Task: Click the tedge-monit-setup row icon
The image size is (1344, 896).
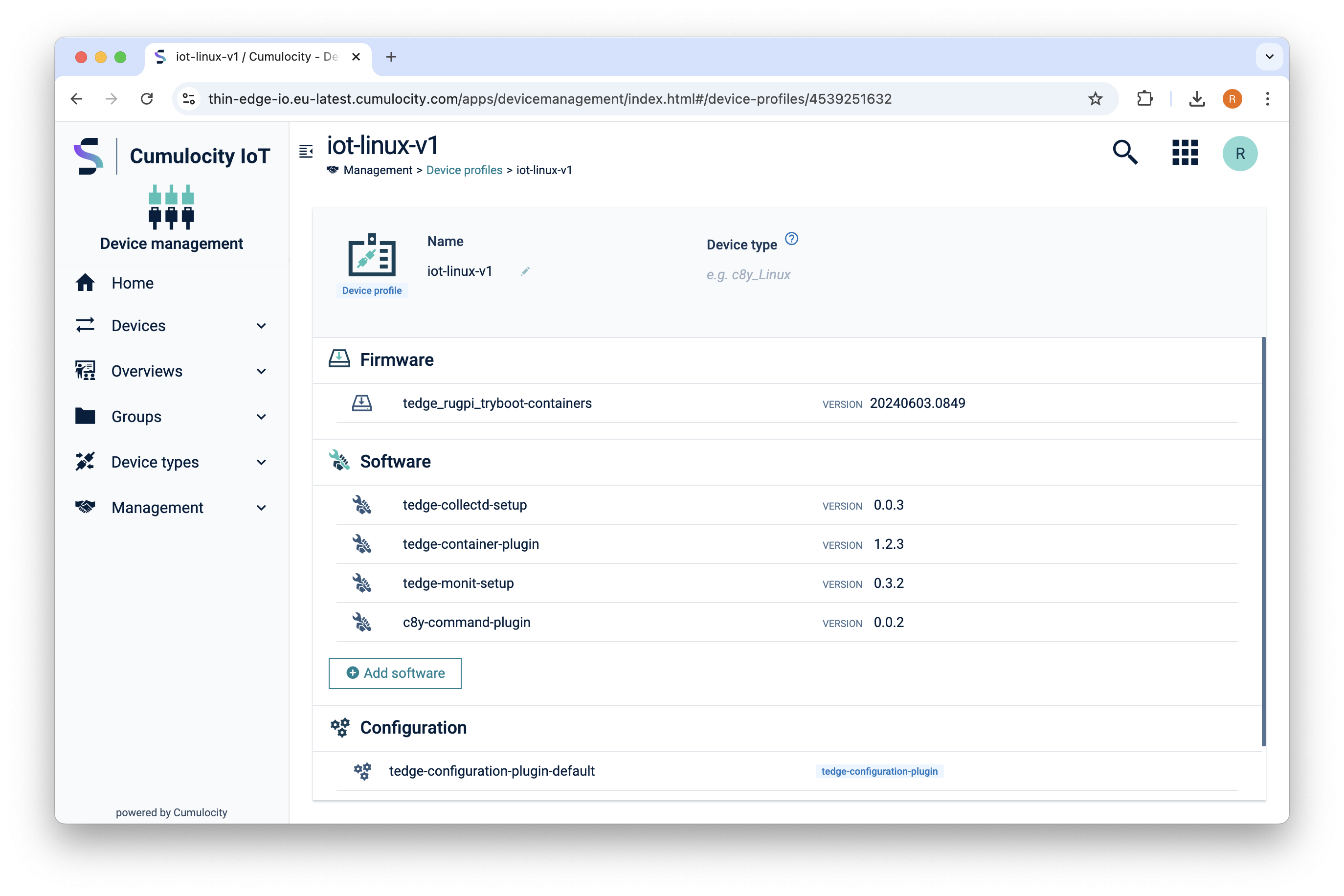Action: [362, 583]
